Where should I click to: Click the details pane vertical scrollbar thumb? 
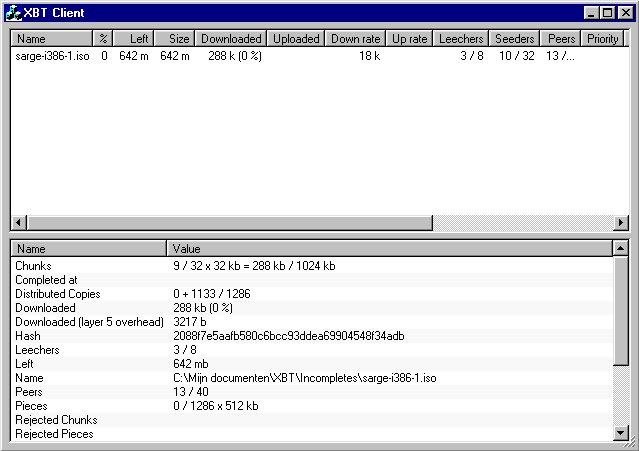point(620,310)
